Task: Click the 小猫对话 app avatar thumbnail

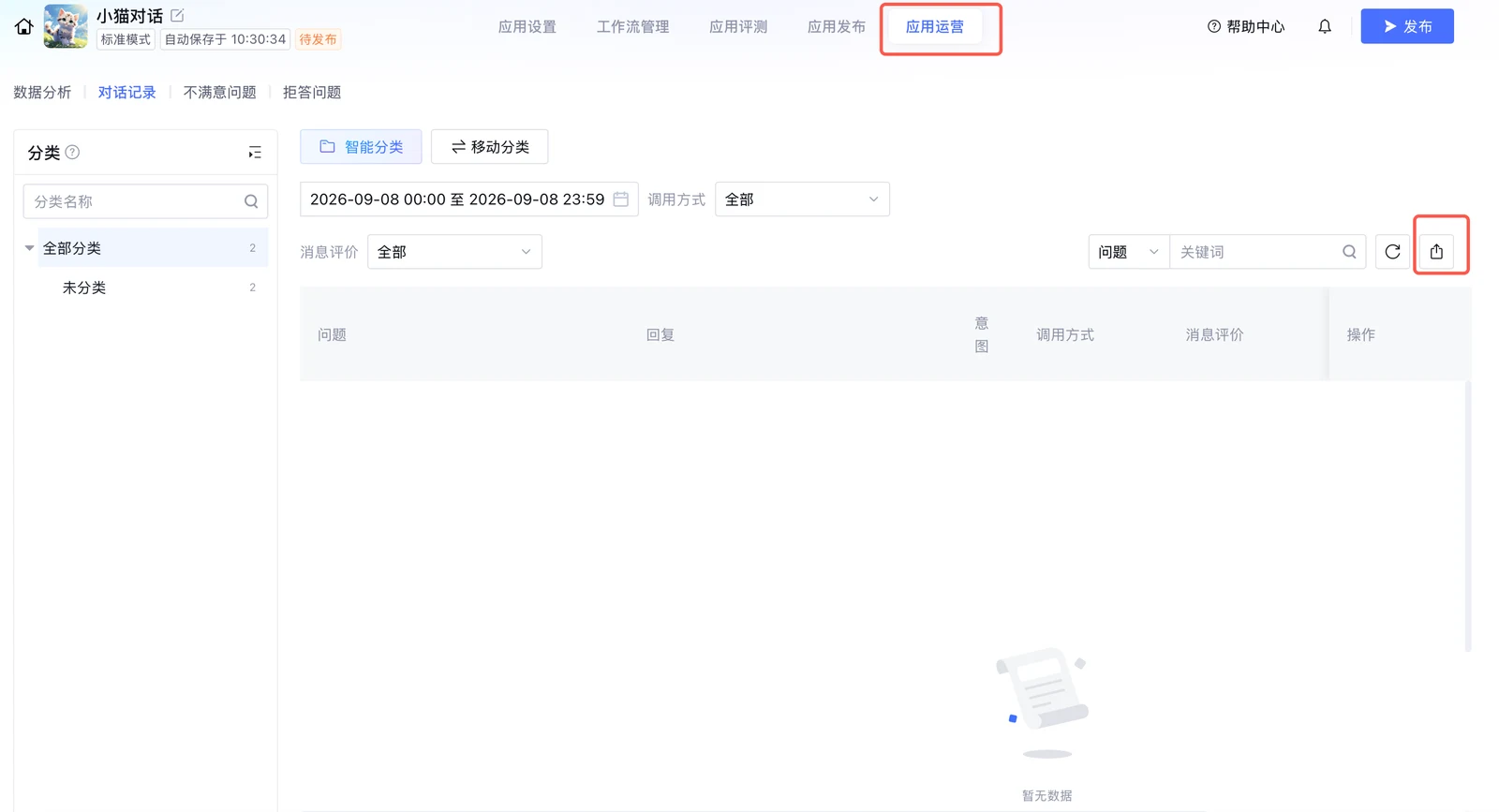Action: pos(66,26)
